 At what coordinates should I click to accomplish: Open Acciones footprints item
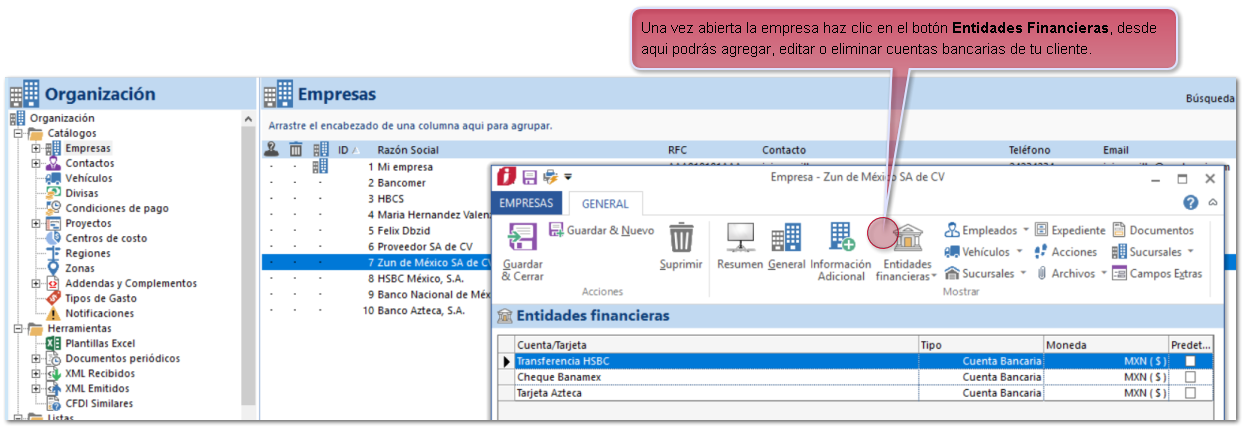point(1065,252)
